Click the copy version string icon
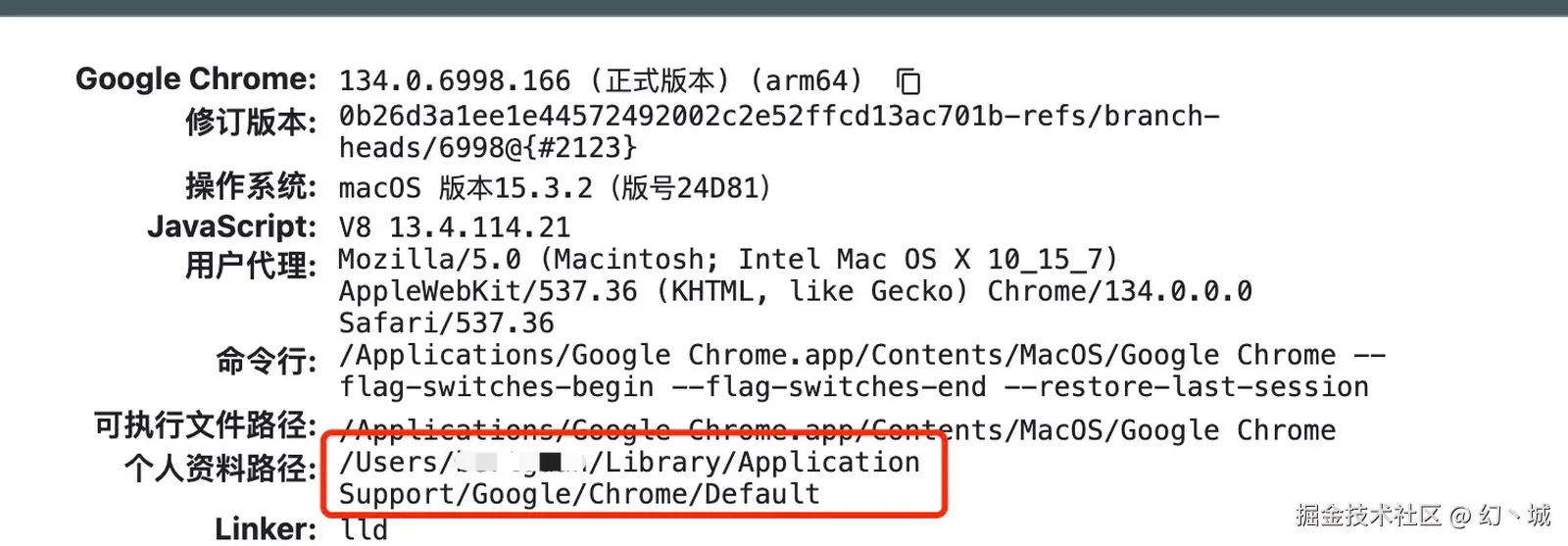 [908, 81]
